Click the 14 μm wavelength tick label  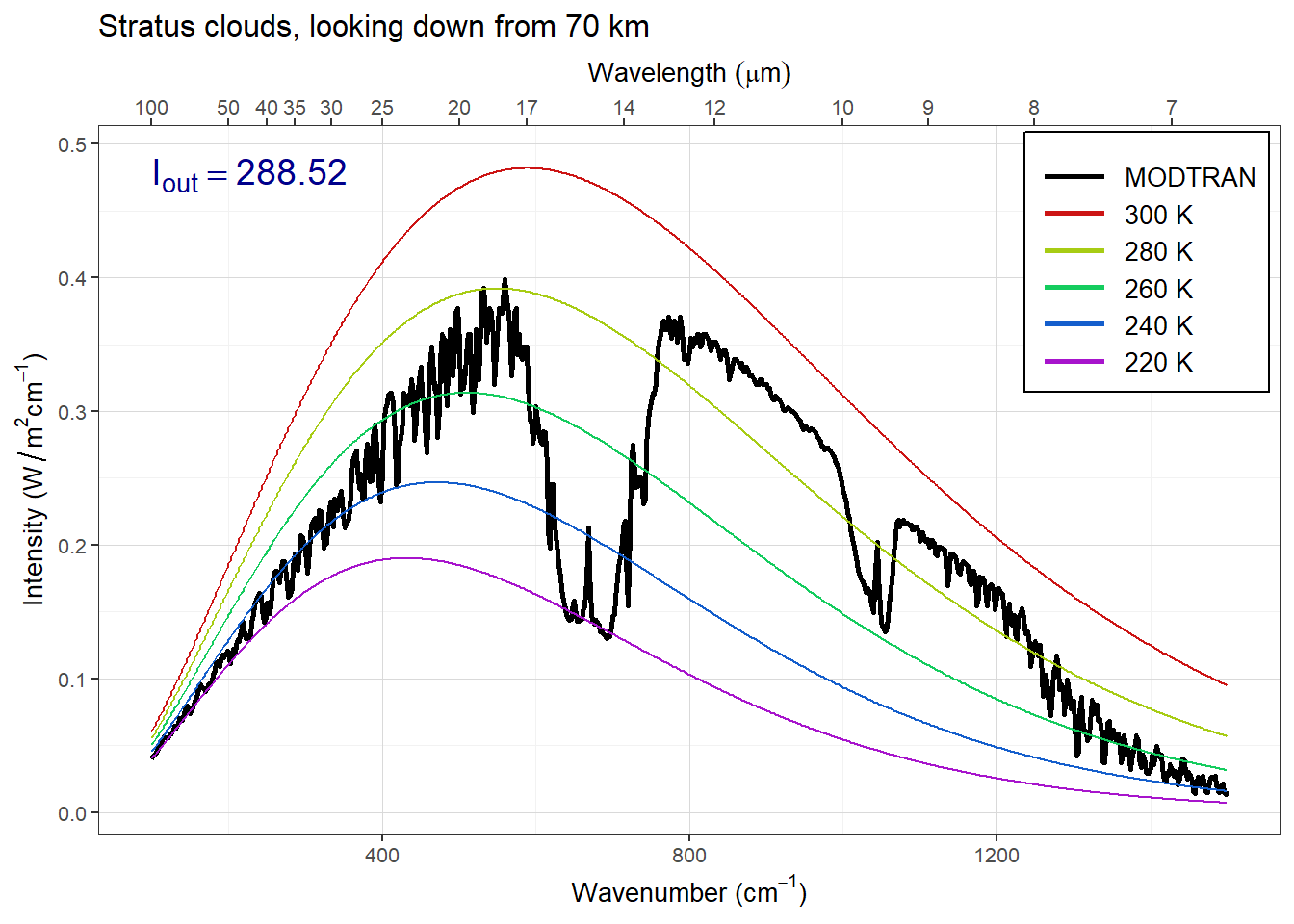625,108
